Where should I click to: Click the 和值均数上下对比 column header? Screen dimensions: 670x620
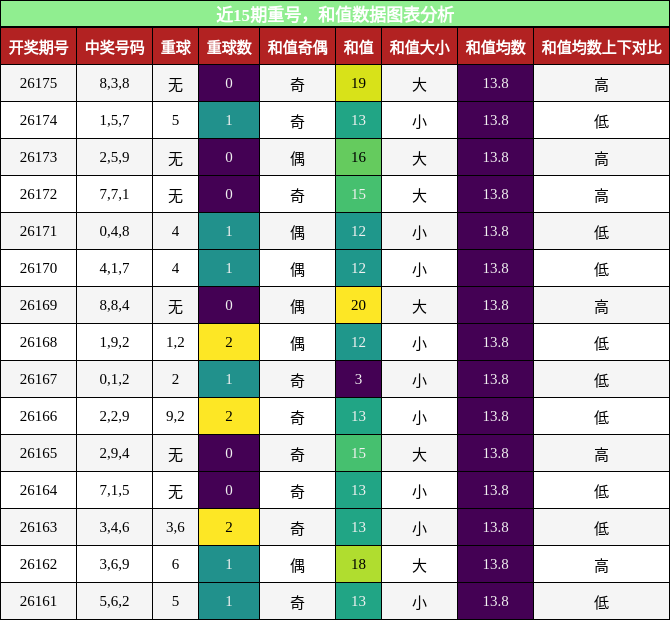coord(601,47)
